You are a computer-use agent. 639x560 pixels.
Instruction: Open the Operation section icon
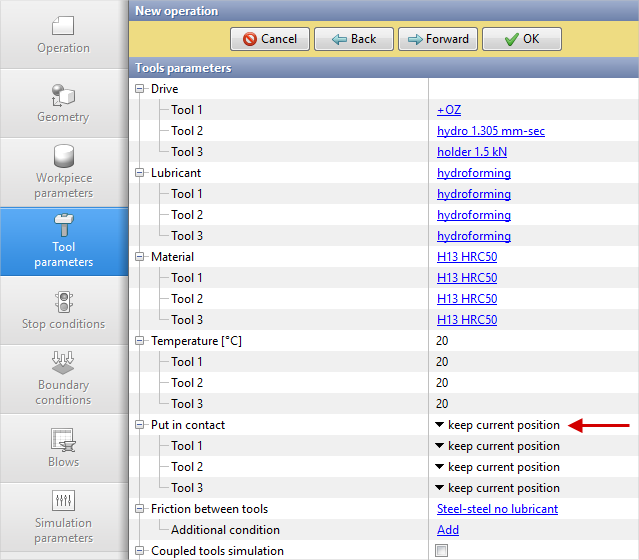(x=63, y=25)
